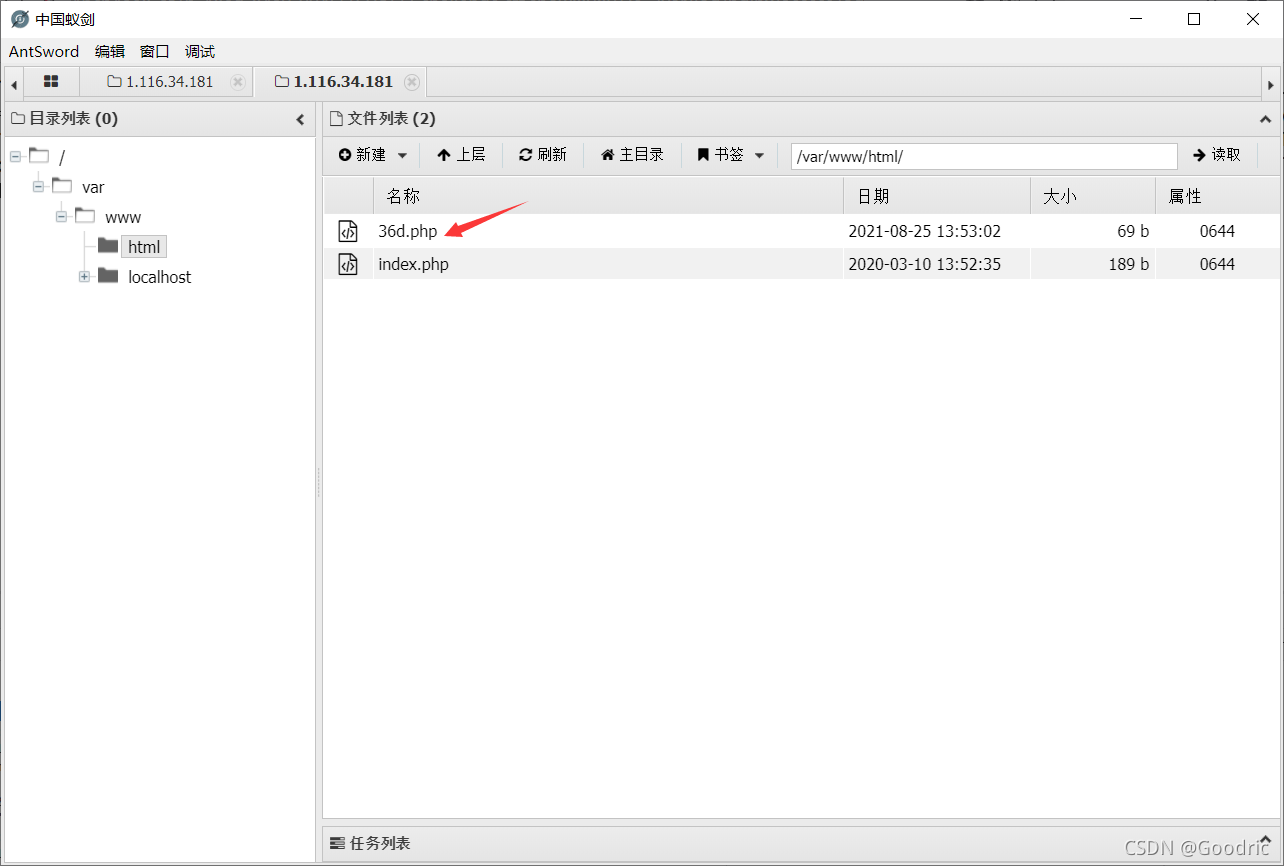This screenshot has height=866, width=1284.
Task: Click the localhost folder icon
Action: pos(108,276)
